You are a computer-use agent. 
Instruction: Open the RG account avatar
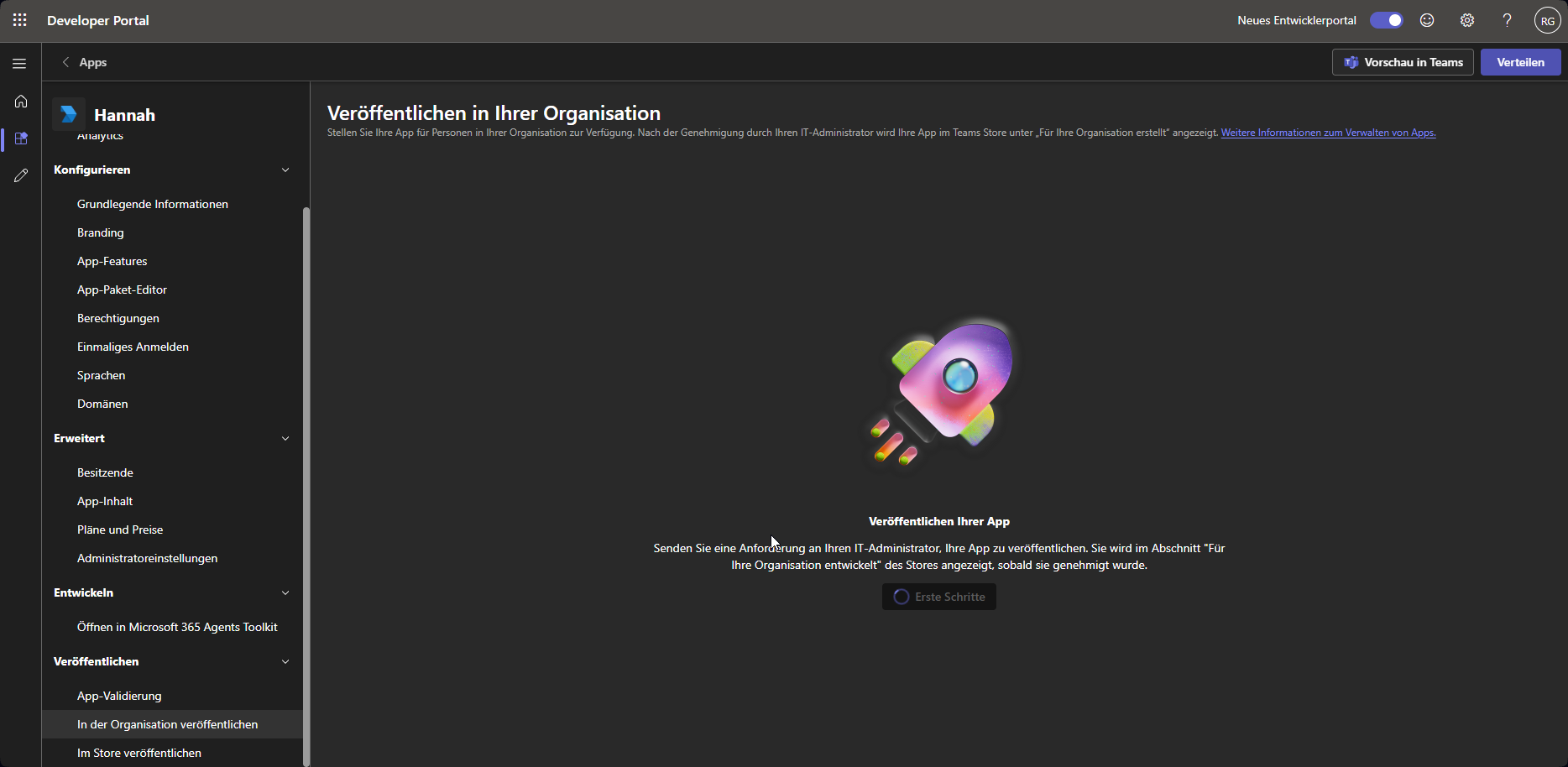tap(1547, 20)
